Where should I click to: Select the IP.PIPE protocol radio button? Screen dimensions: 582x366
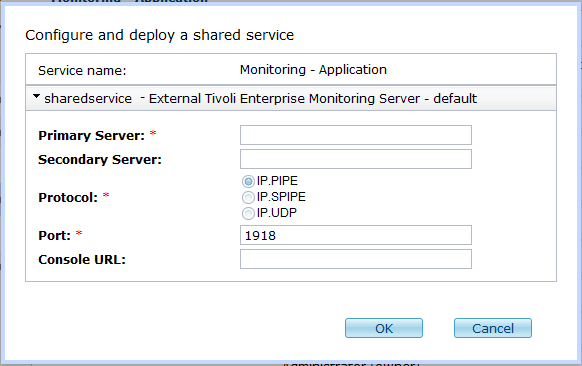(248, 182)
